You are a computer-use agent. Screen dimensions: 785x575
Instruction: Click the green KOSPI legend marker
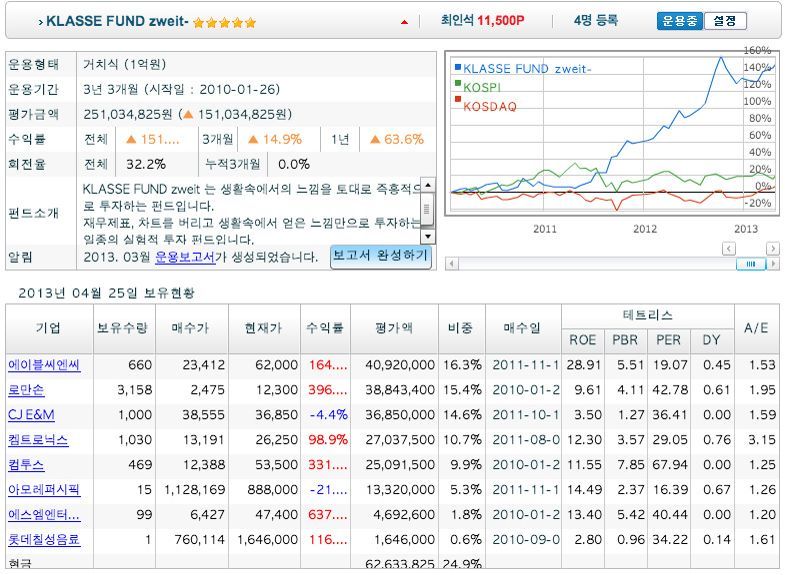458,83
